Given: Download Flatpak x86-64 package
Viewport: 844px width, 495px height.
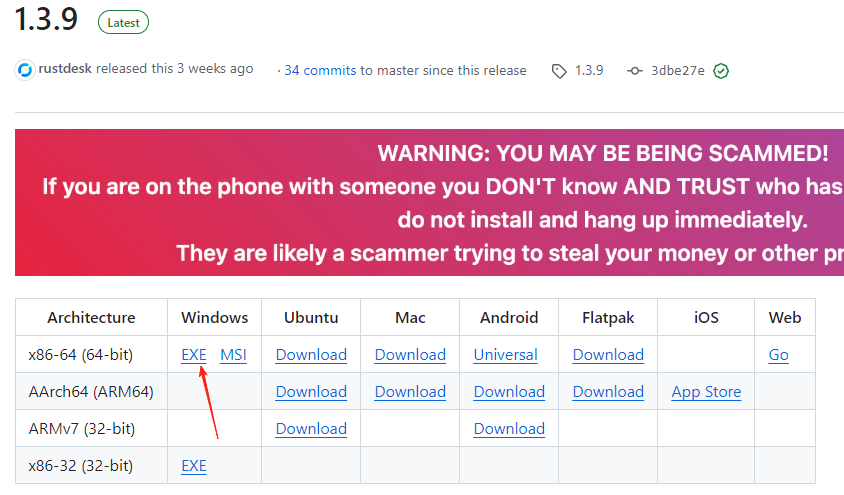Looking at the screenshot, I should [x=608, y=355].
